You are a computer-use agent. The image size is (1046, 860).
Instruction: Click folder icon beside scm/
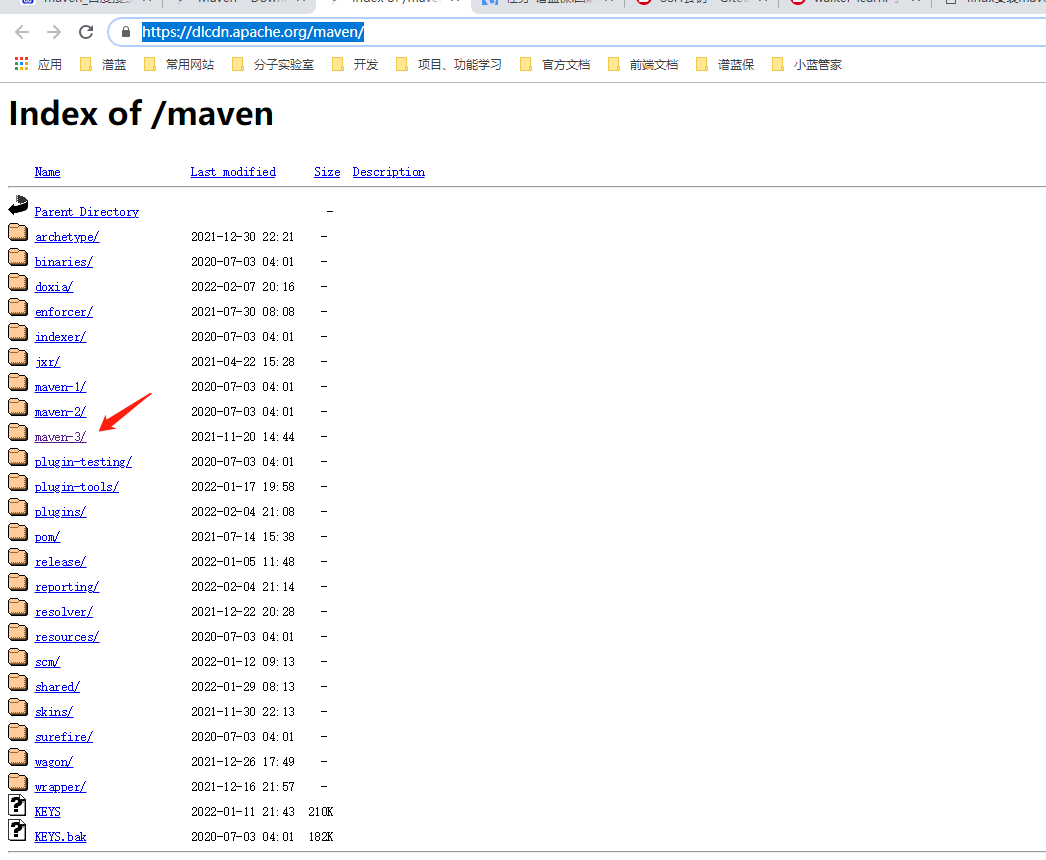pos(18,657)
